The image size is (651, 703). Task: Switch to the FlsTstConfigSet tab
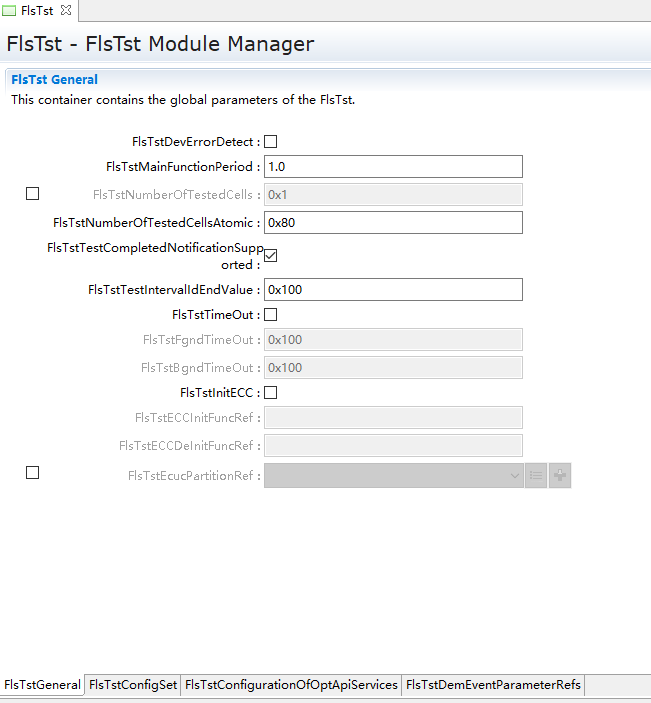(132, 685)
